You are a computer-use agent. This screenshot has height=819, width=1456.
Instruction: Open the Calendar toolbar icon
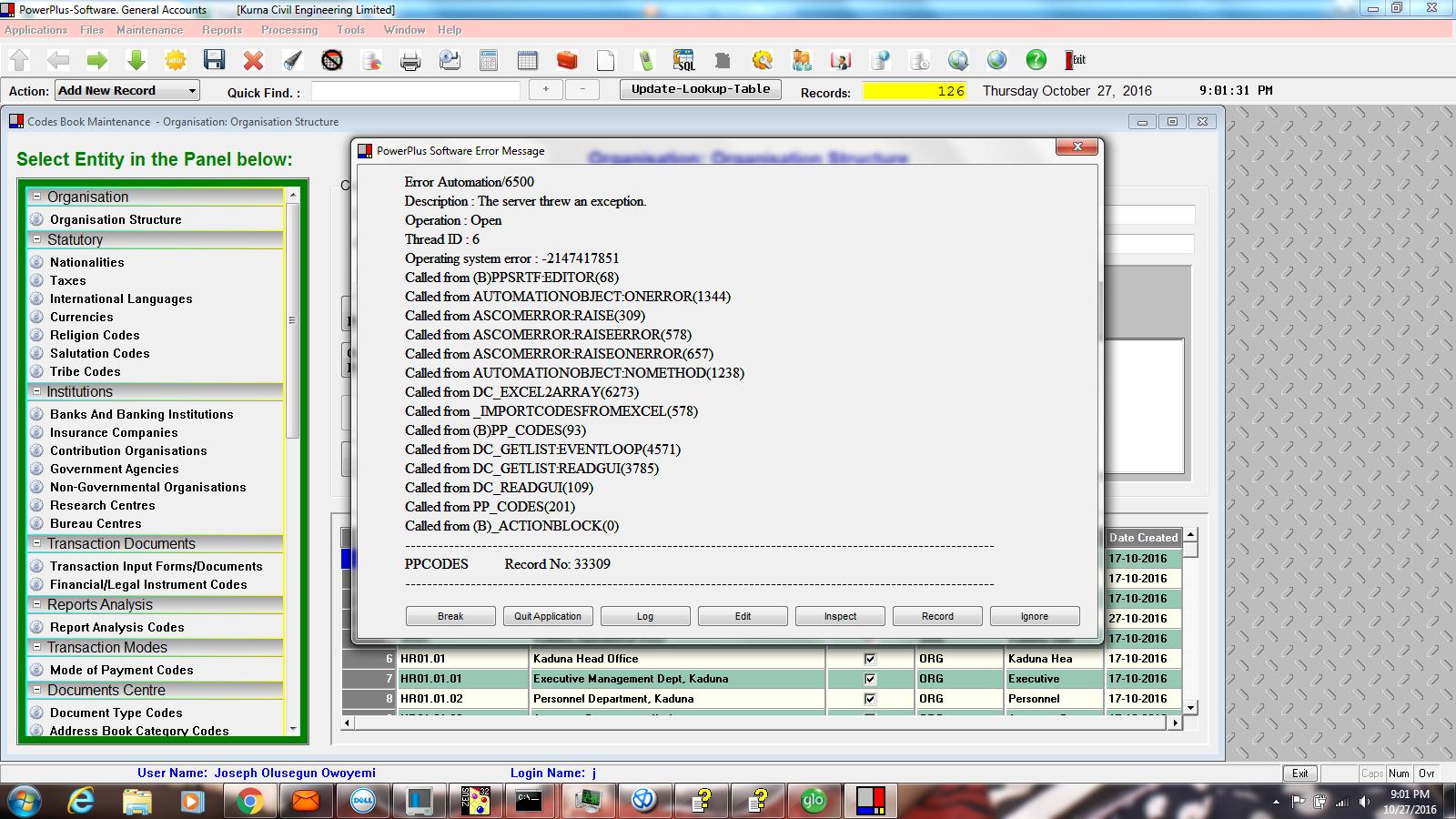[x=528, y=60]
